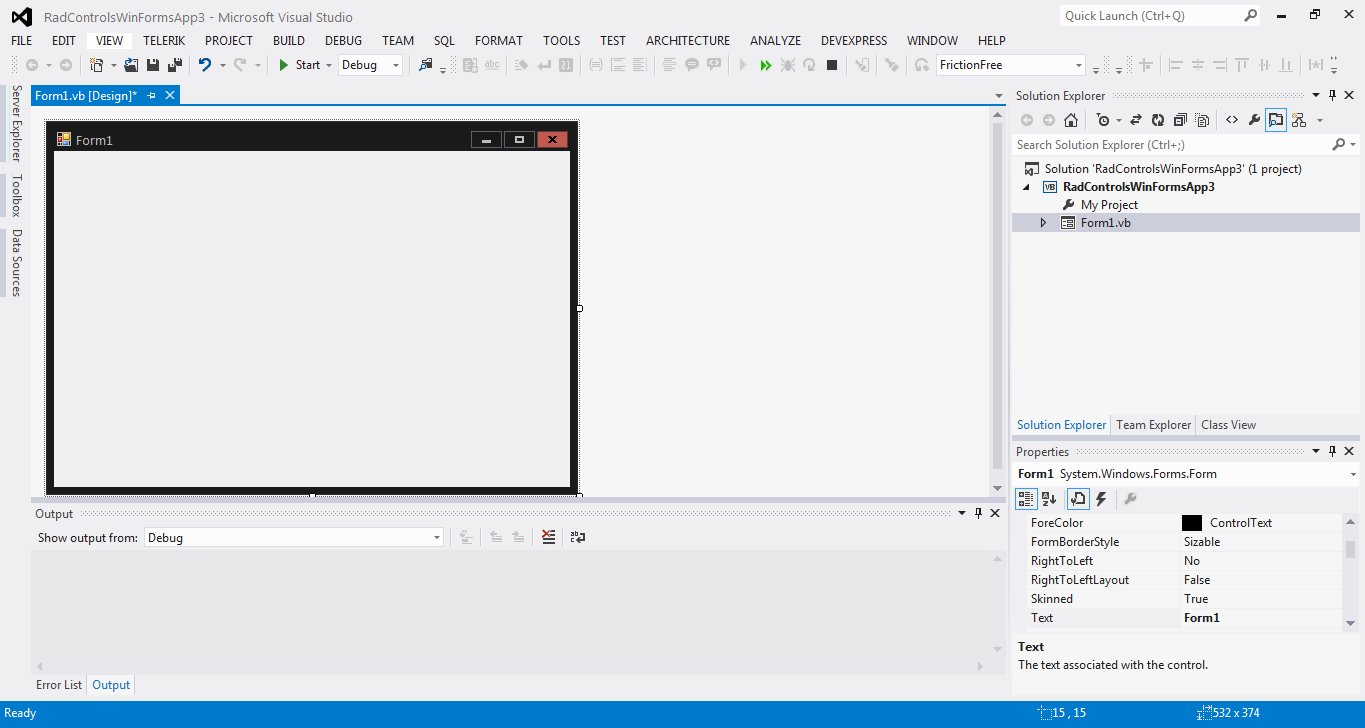
Task: Show Events with the lightning bolt icon
Action: coord(1101,499)
